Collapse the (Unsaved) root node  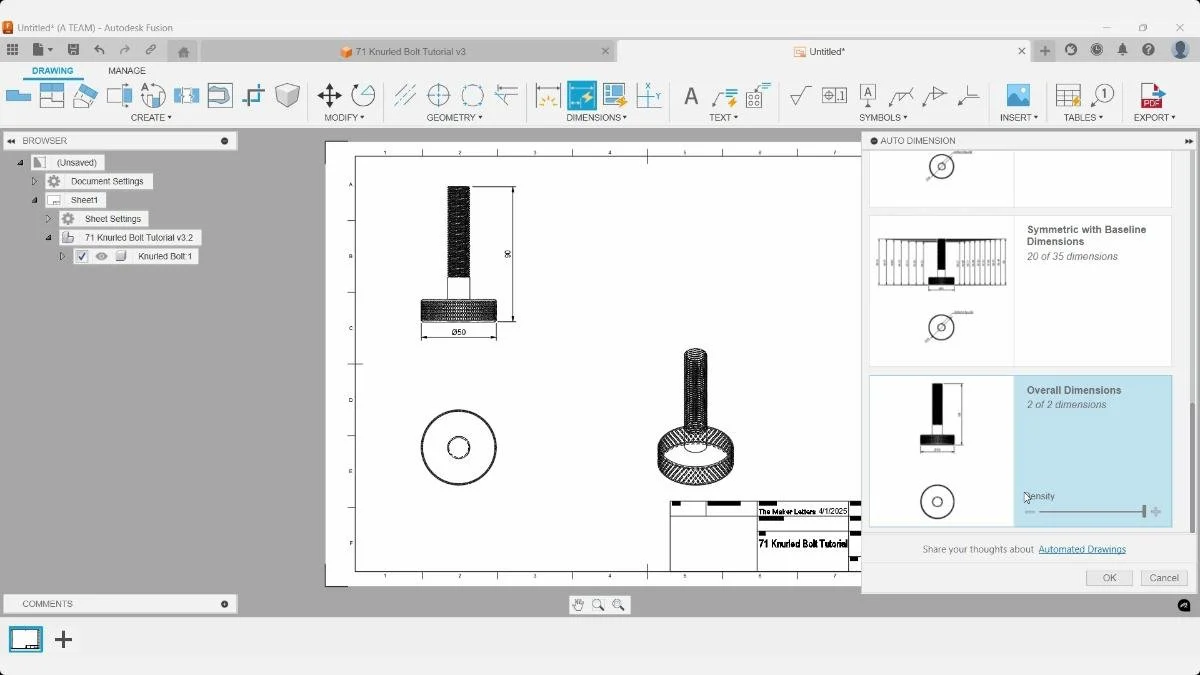tap(20, 162)
